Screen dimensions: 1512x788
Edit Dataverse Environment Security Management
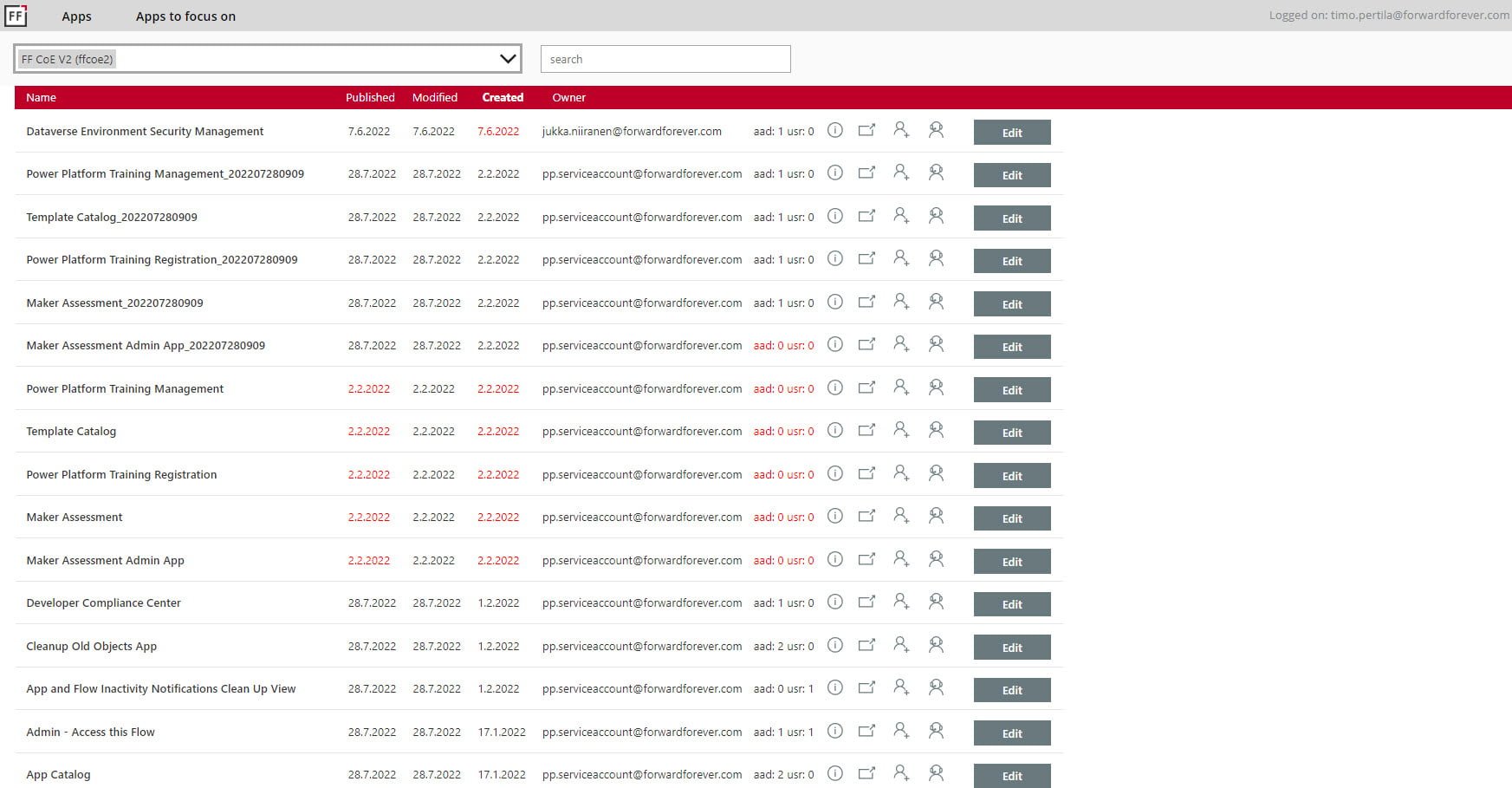click(1012, 133)
